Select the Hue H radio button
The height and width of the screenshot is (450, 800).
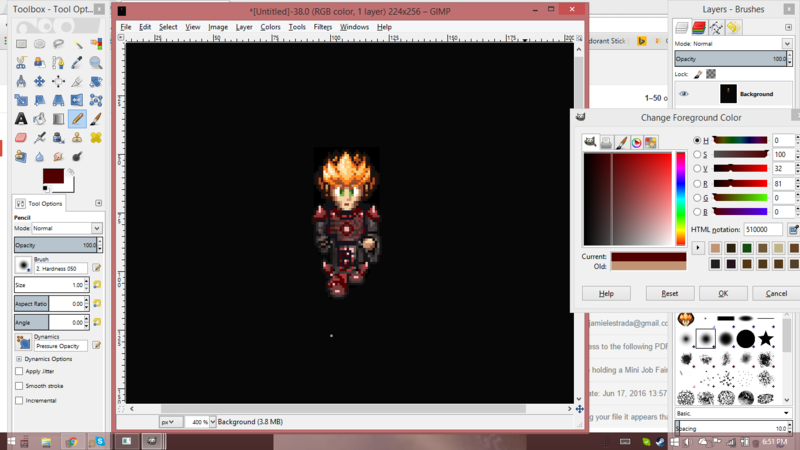coord(697,140)
